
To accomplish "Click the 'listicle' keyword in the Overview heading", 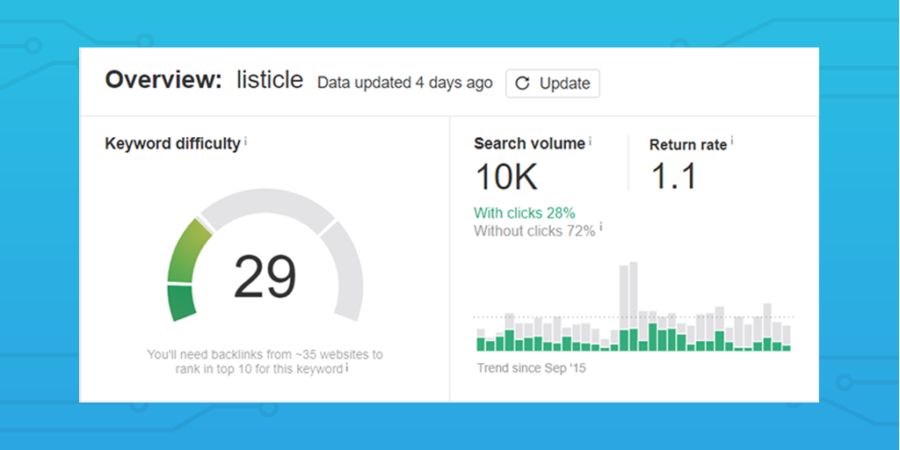I will coord(270,80).
